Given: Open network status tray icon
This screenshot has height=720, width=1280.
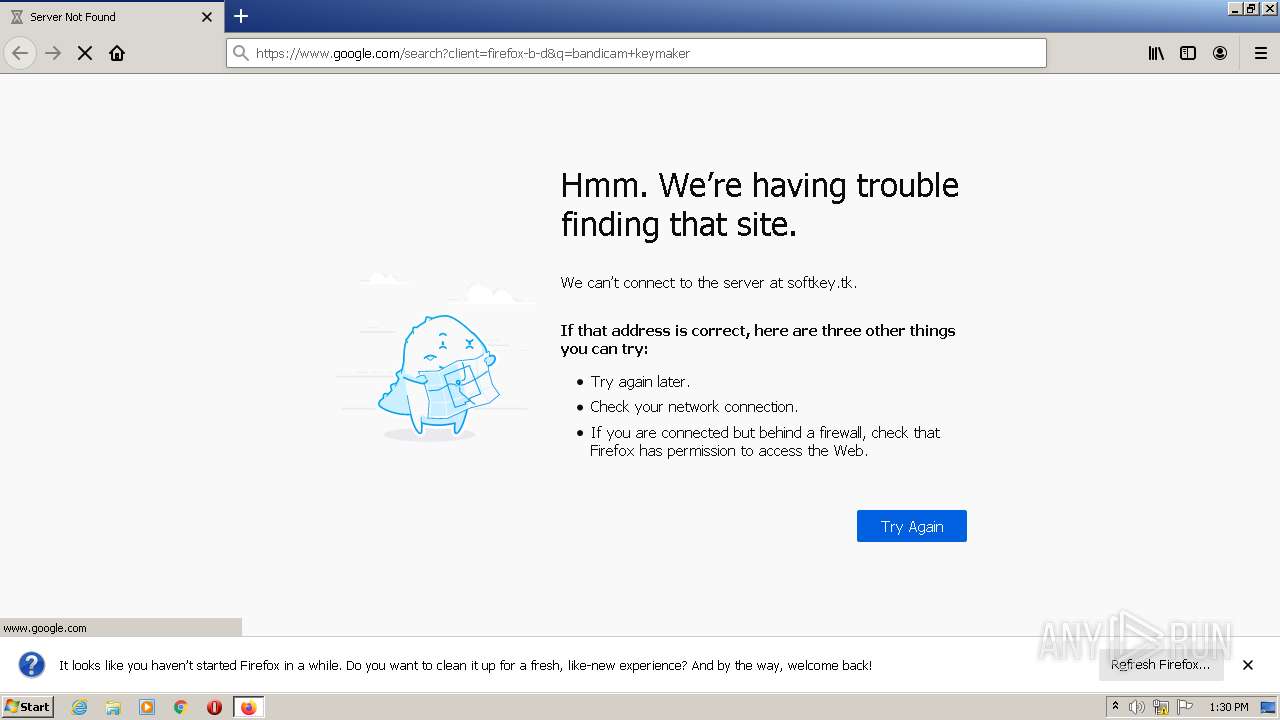Looking at the screenshot, I should (1161, 707).
